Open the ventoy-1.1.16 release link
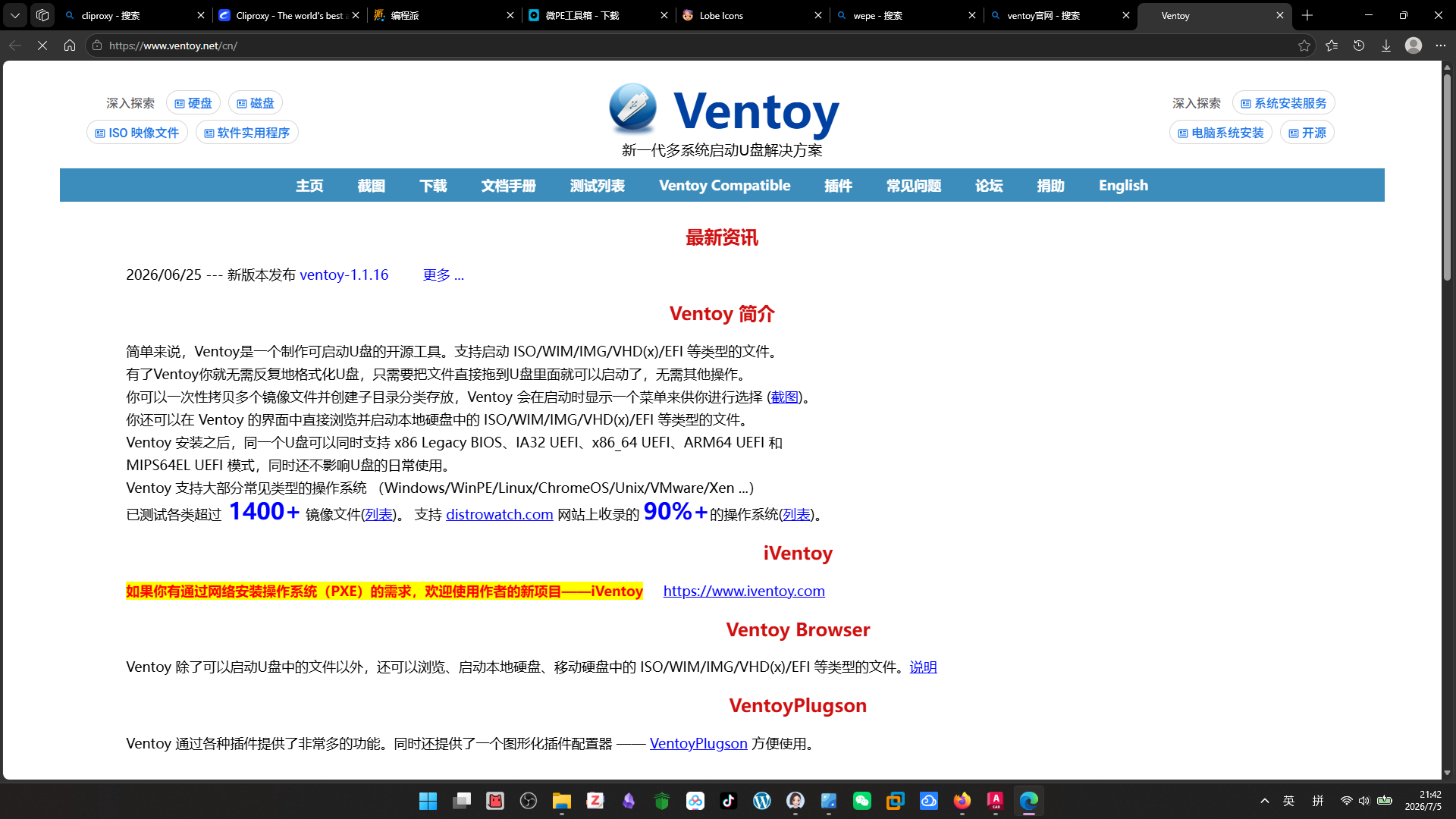Screen dimensions: 1456x819 (344, 275)
